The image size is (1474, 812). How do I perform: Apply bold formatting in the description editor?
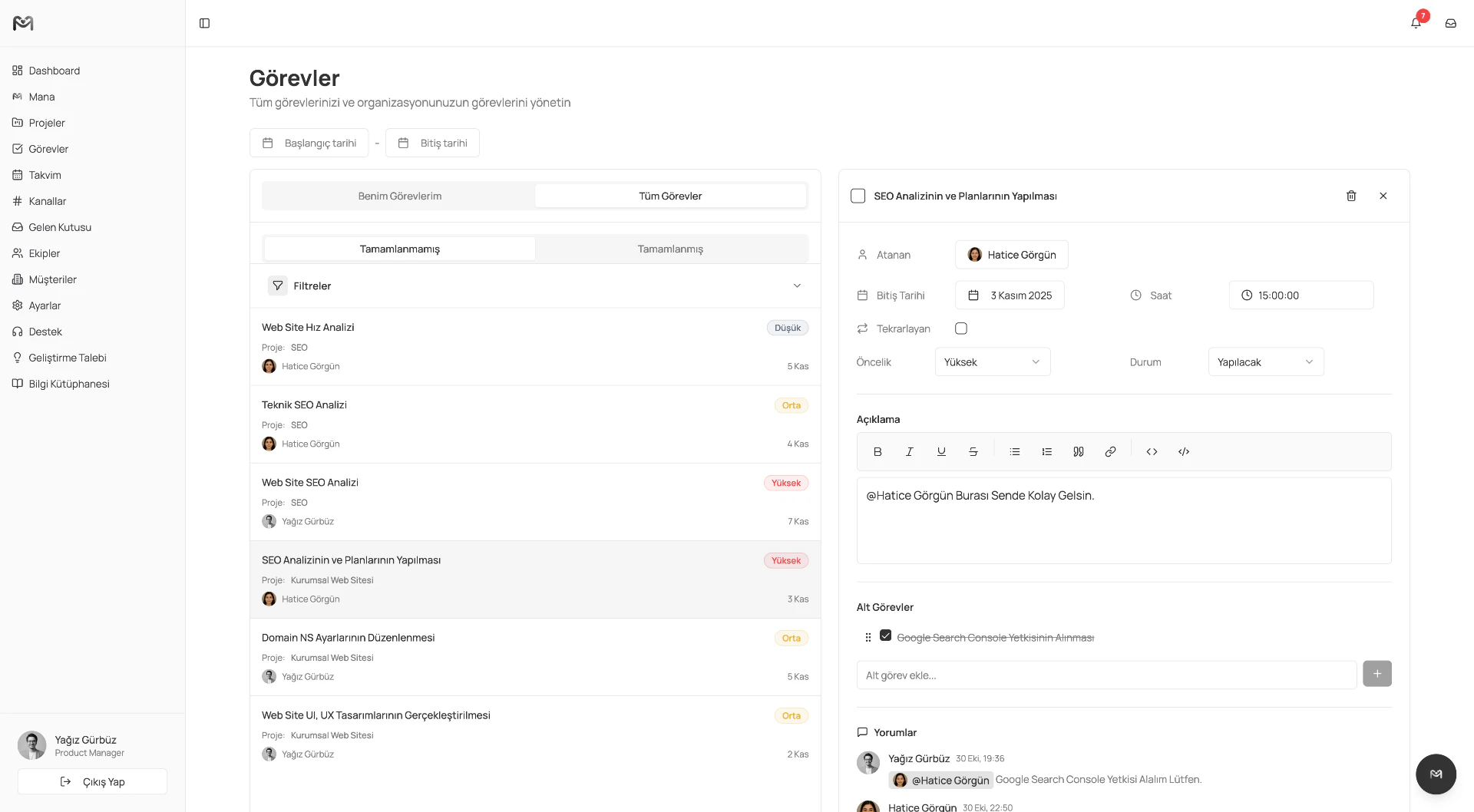click(877, 451)
